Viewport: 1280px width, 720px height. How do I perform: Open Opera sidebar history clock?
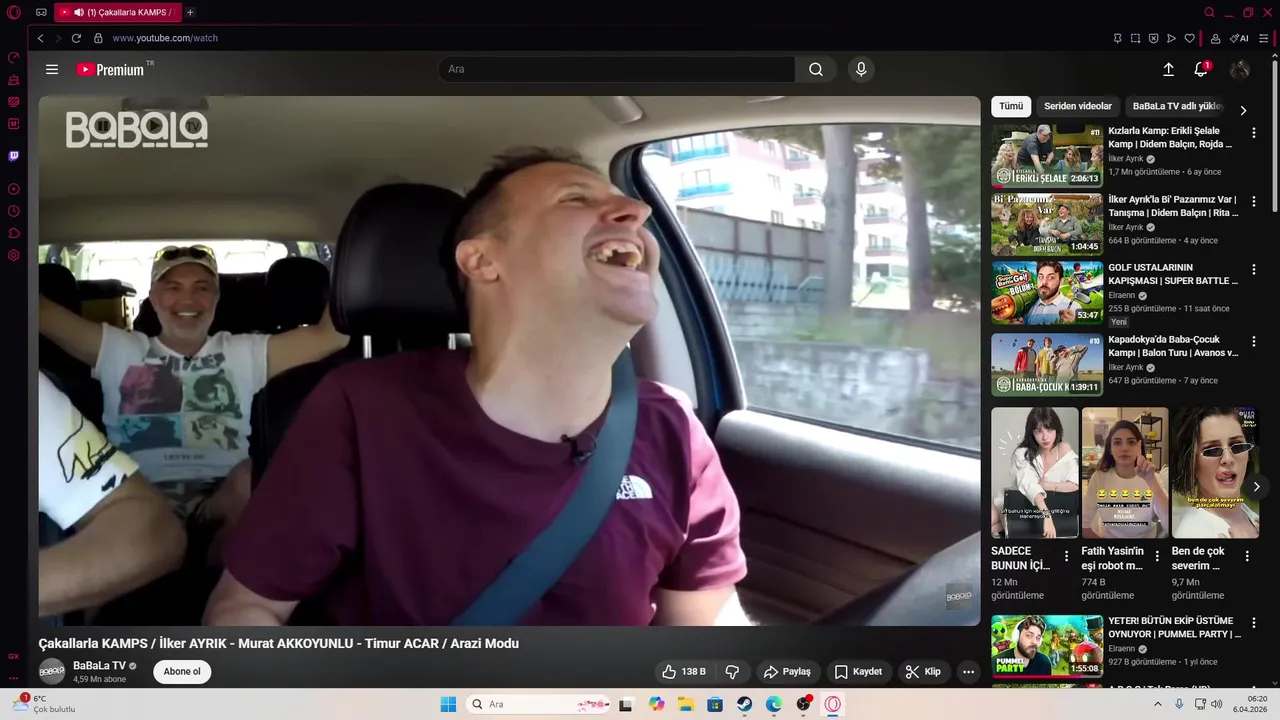tap(13, 211)
